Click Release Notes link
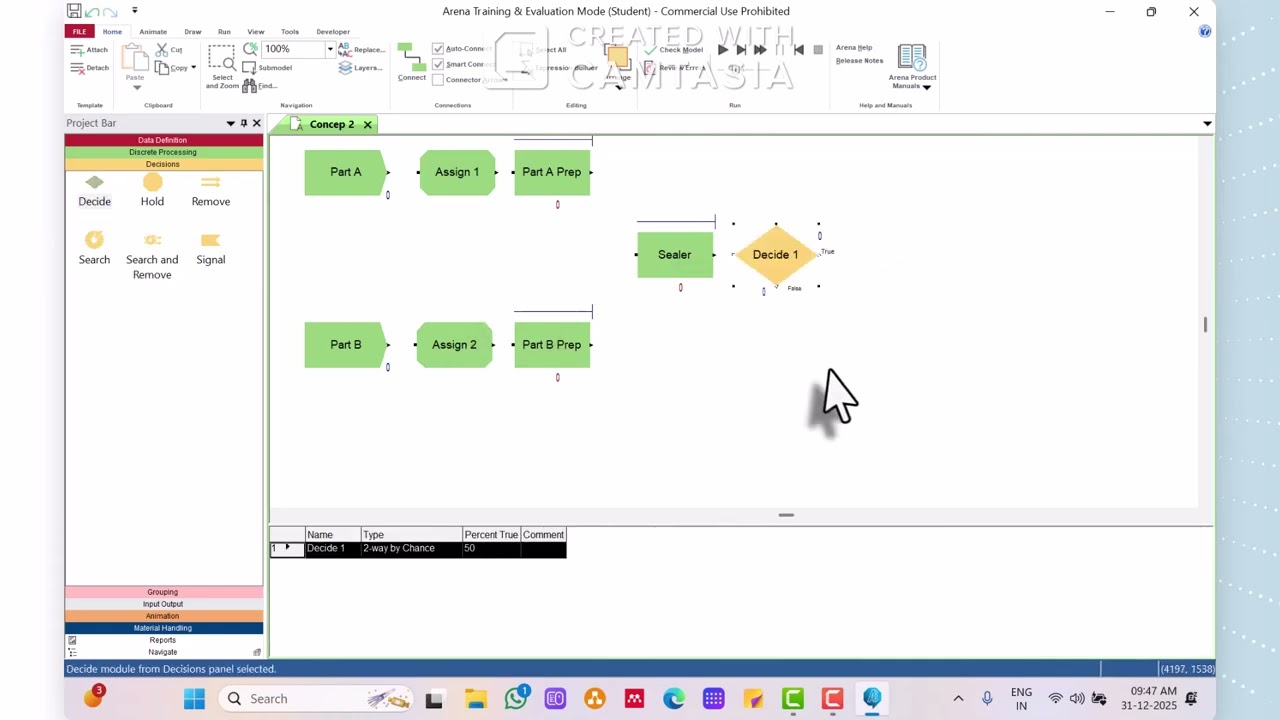The image size is (1280, 720). [x=859, y=61]
